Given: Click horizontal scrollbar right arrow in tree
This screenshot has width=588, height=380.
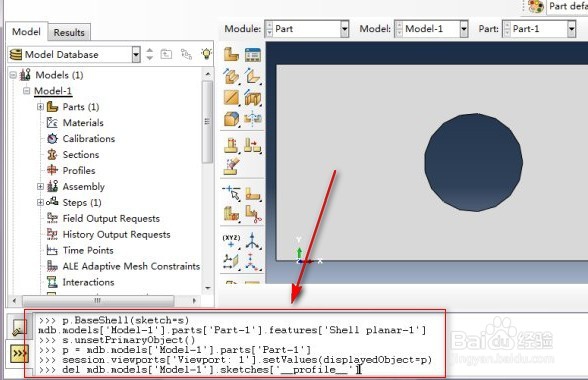Looking at the screenshot, I should pos(194,300).
